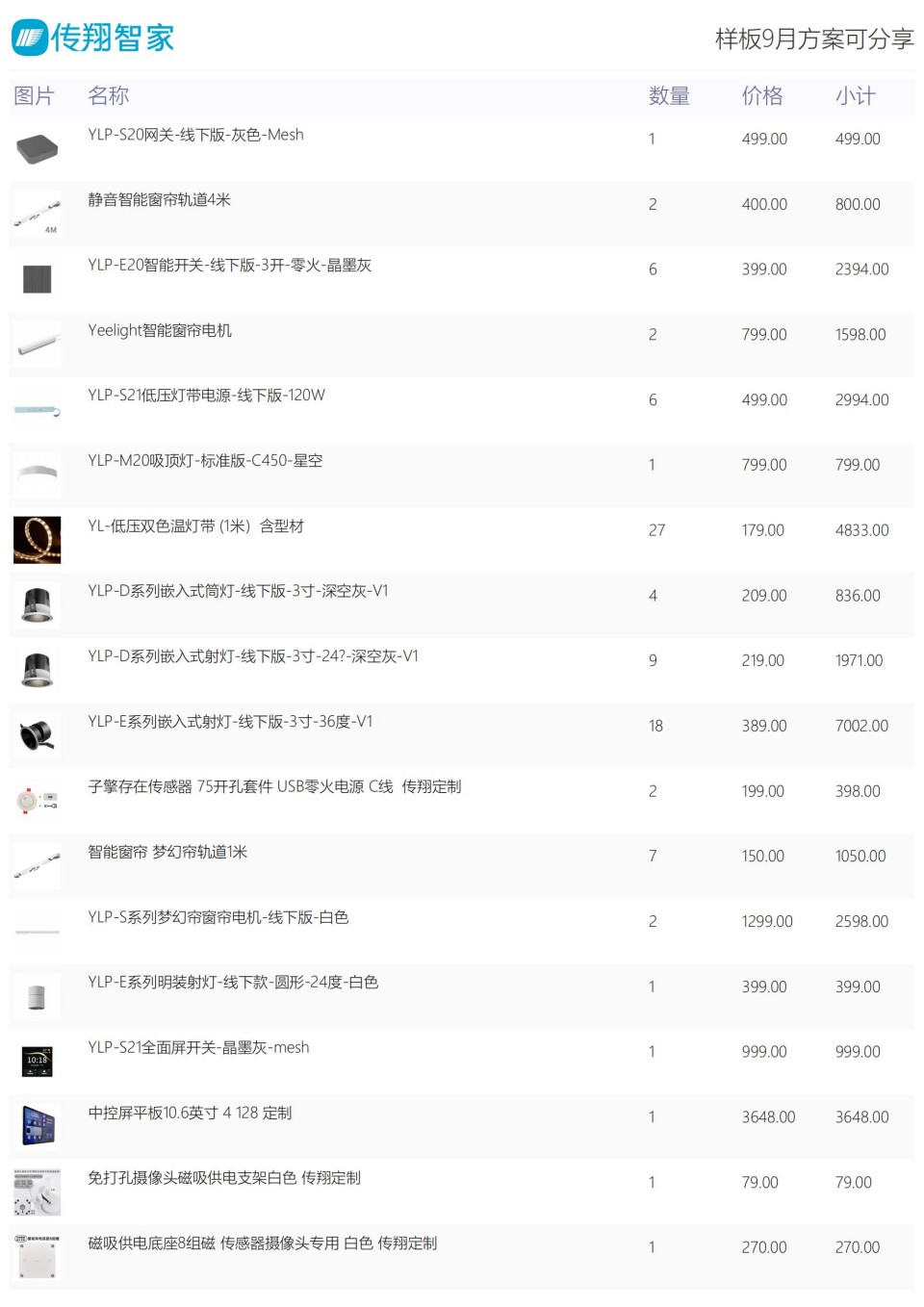The image size is (924, 1307).
Task: Open the YLP-E 36度 recessed spotlight image
Action: point(38,735)
